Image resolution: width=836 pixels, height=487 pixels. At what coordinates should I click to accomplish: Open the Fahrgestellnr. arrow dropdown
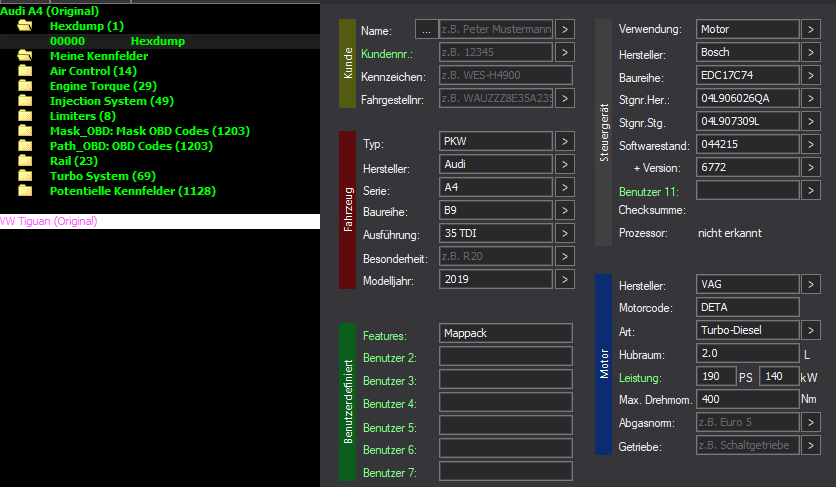(x=565, y=98)
